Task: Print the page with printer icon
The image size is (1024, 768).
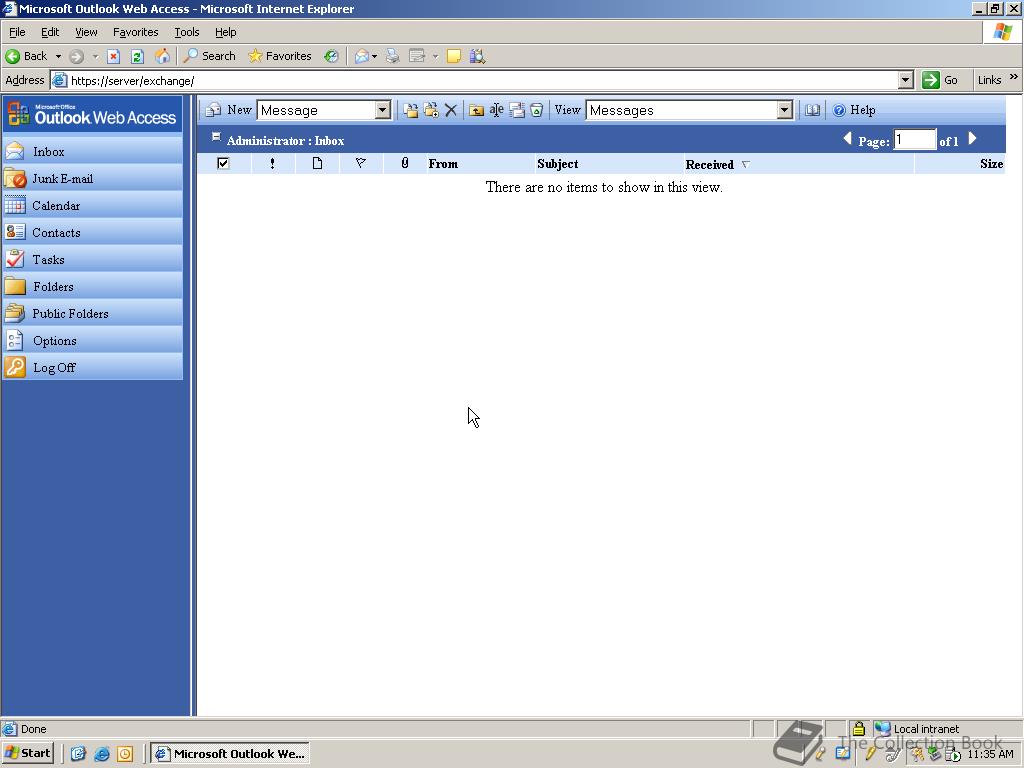Action: (x=392, y=56)
